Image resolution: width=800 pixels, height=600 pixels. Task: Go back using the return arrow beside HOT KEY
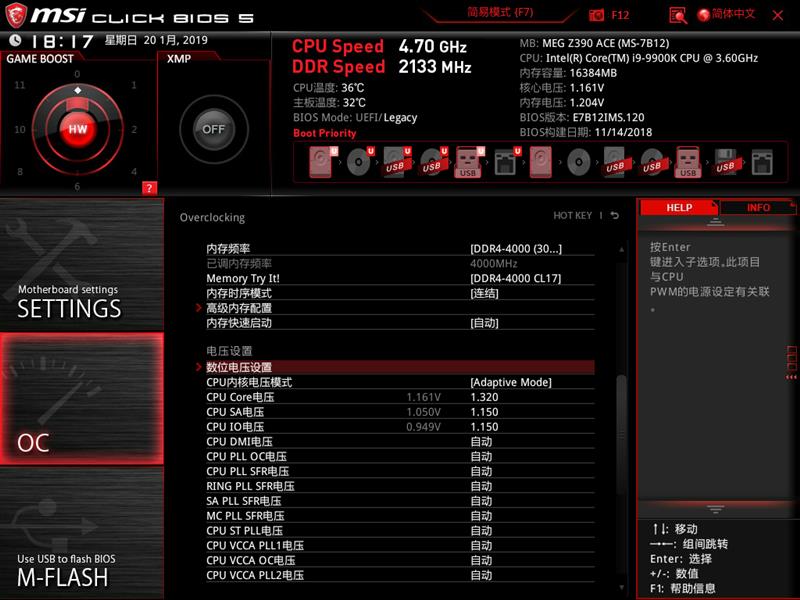[x=615, y=215]
